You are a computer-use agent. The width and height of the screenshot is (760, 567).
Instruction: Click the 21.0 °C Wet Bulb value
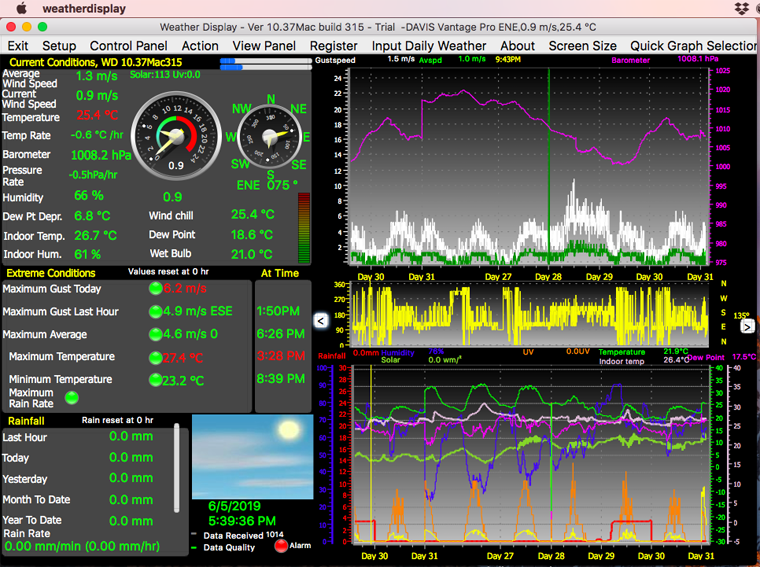pos(252,254)
